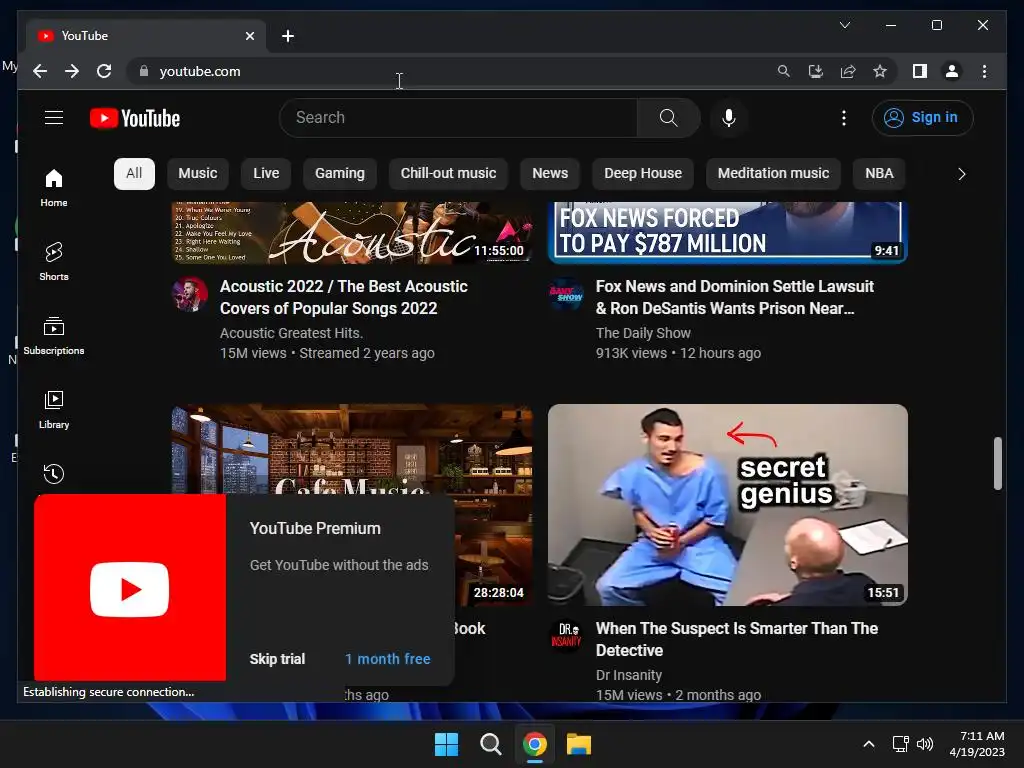The width and height of the screenshot is (1024, 768).
Task: Open Chrome profile icon
Action: pyautogui.click(x=952, y=71)
